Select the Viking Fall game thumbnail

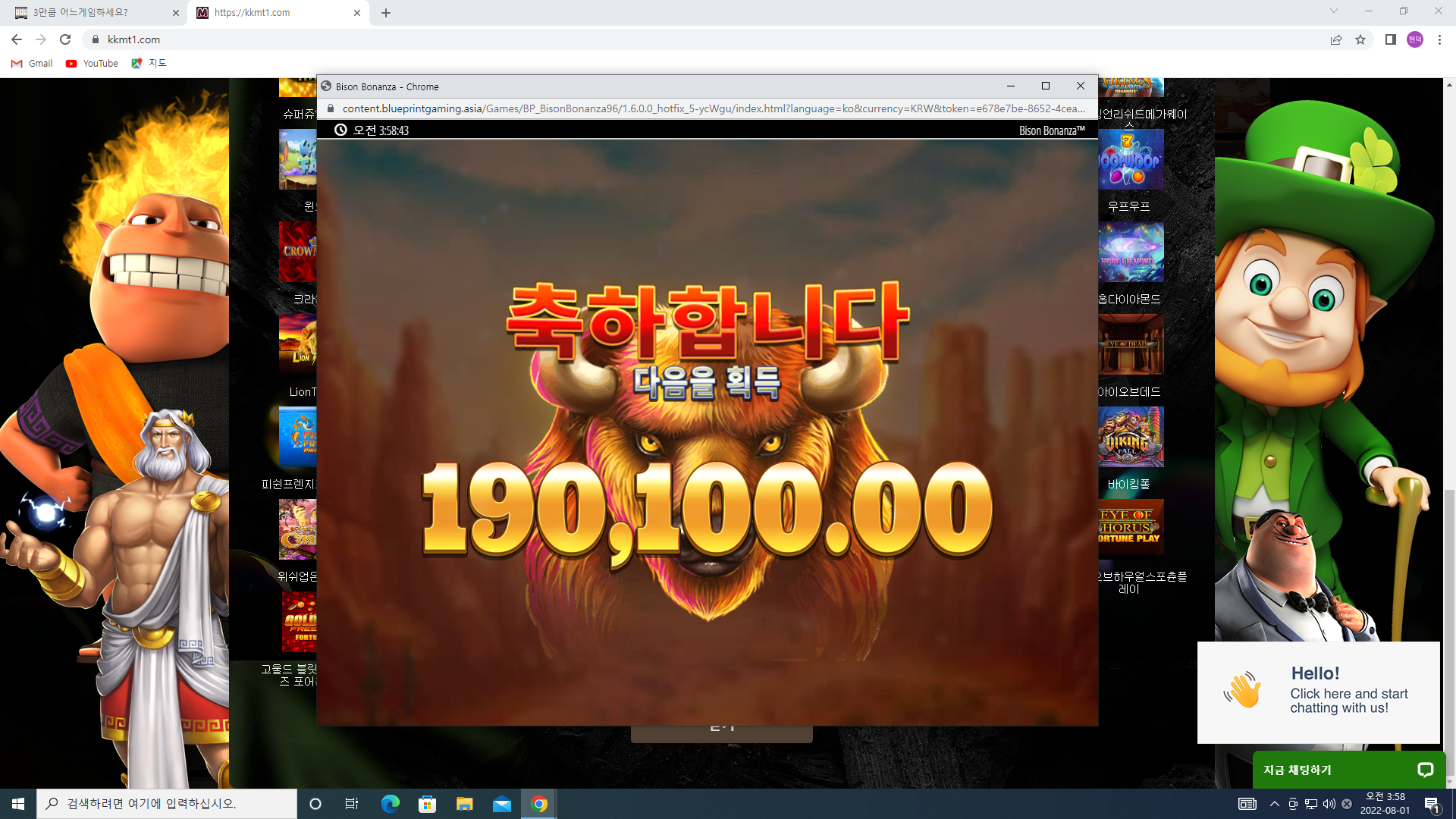1131,437
